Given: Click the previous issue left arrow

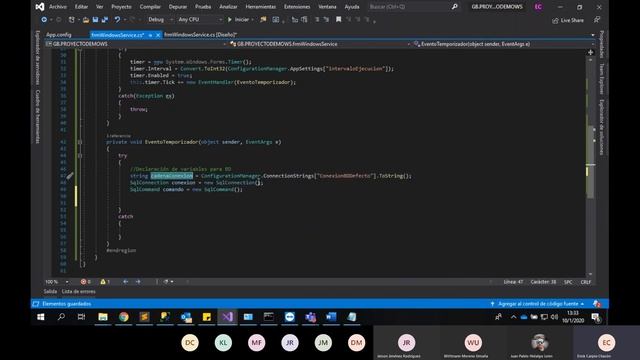Looking at the screenshot, I should click(x=126, y=282).
